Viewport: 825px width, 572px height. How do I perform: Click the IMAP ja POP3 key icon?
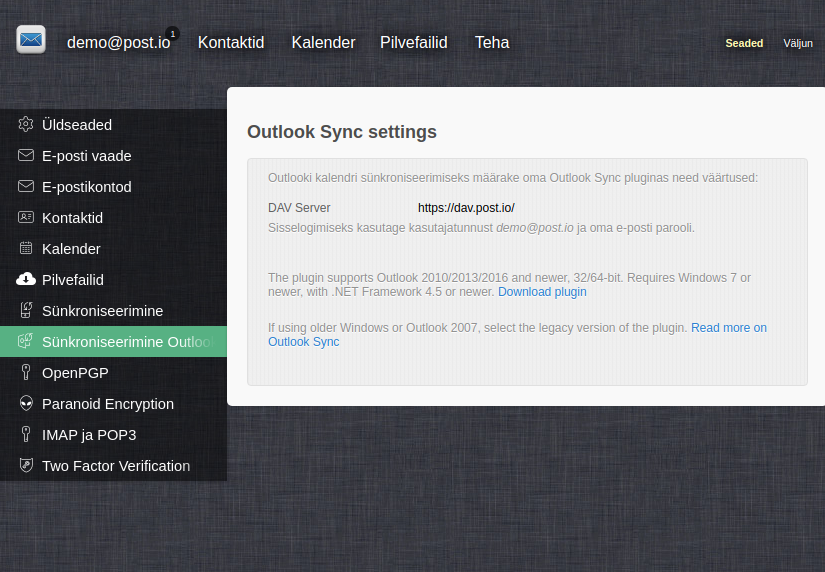point(26,434)
